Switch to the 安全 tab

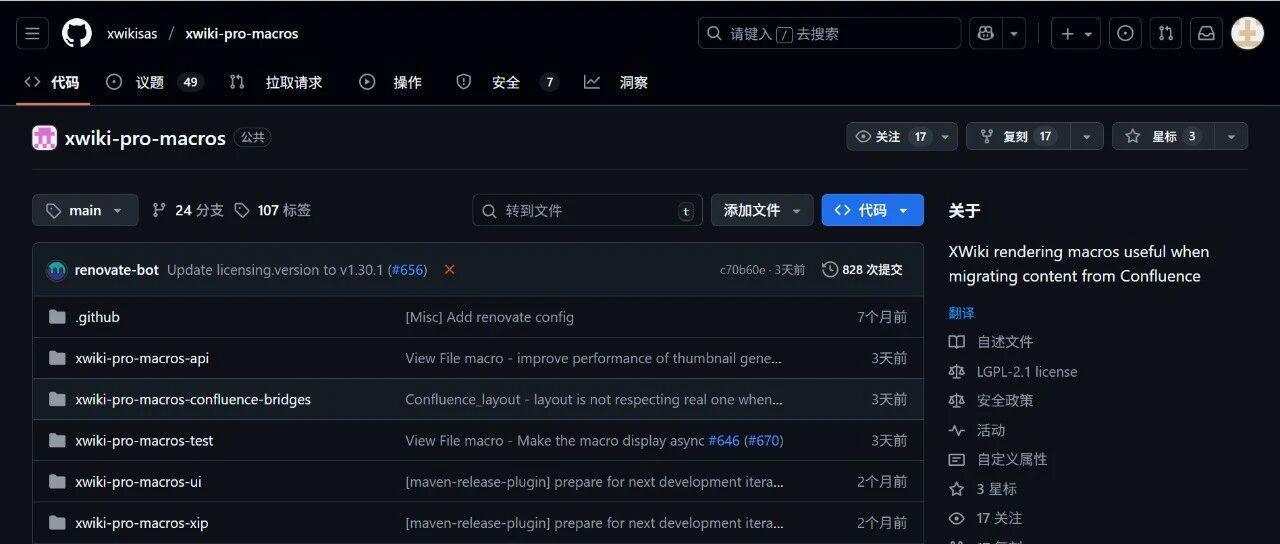point(507,82)
